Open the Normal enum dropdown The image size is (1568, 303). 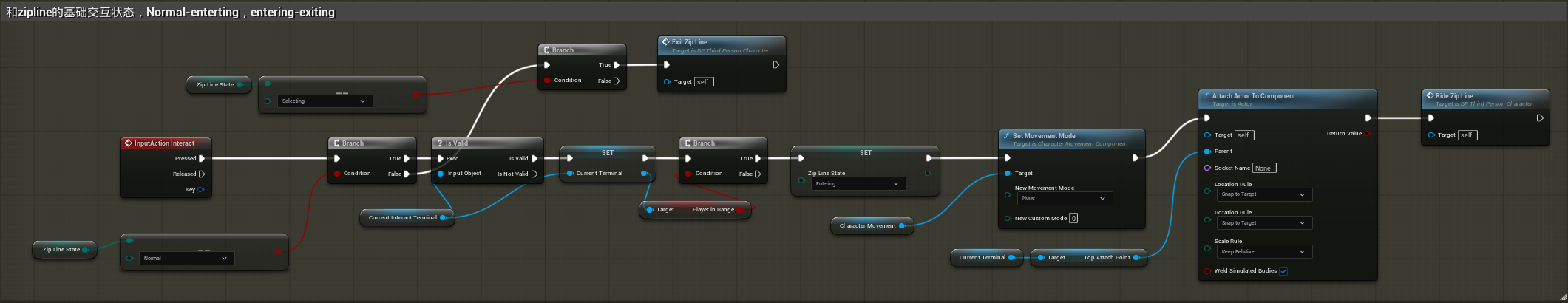(x=187, y=258)
